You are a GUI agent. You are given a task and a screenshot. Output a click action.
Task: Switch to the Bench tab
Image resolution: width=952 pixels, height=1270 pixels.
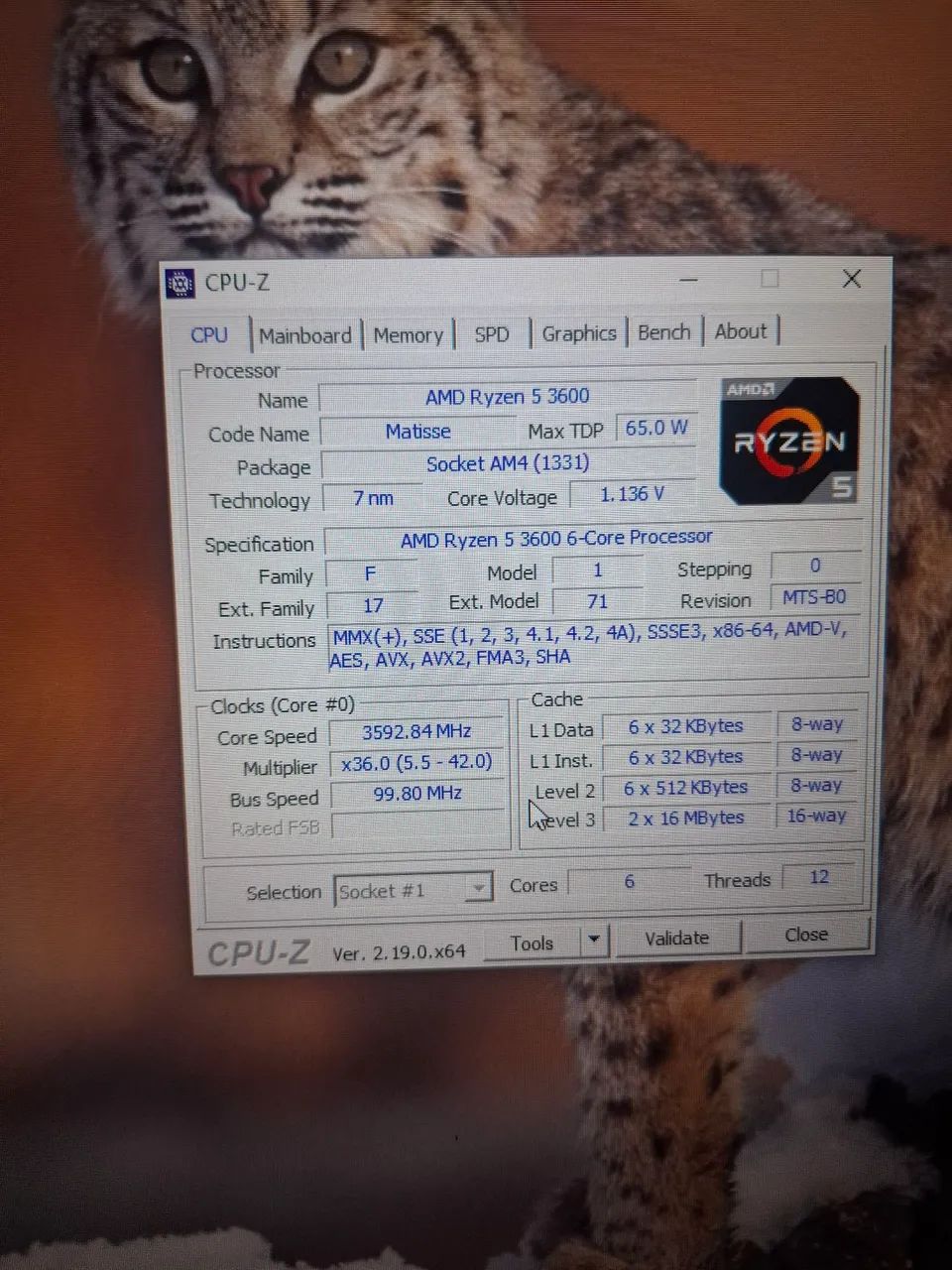(x=663, y=332)
